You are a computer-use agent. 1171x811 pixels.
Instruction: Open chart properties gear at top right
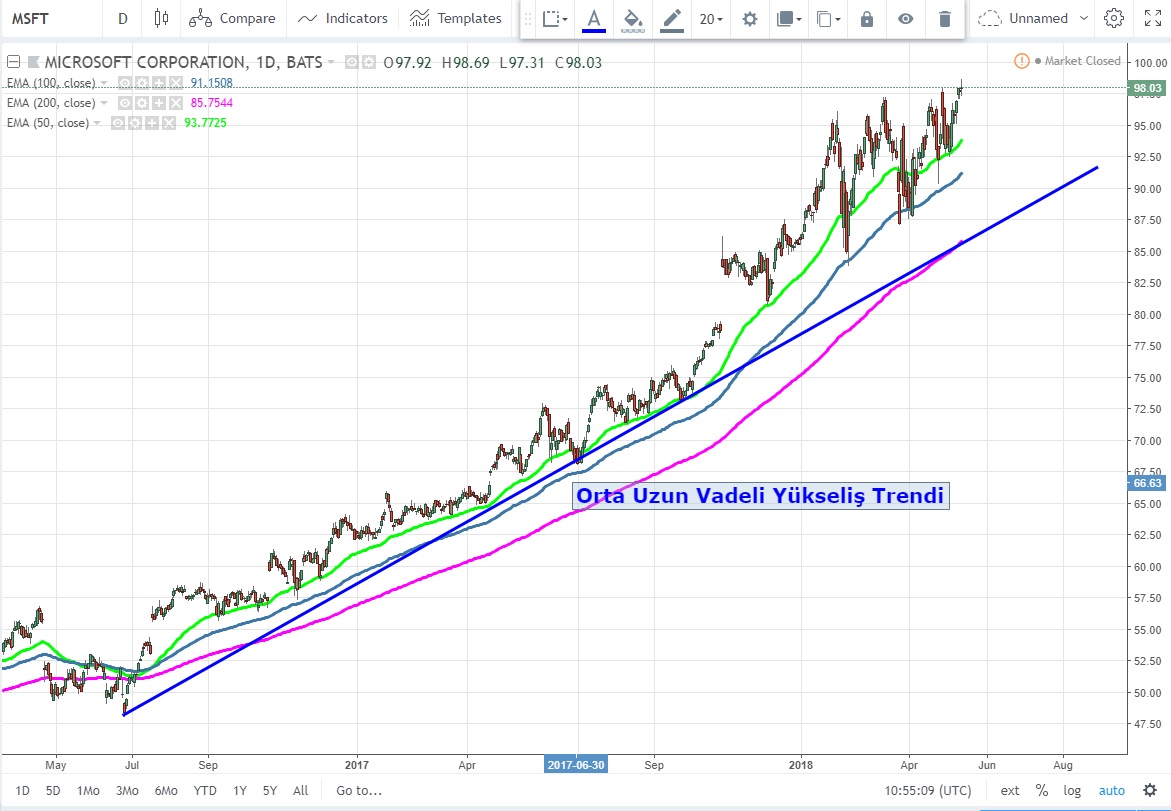(x=1114, y=18)
